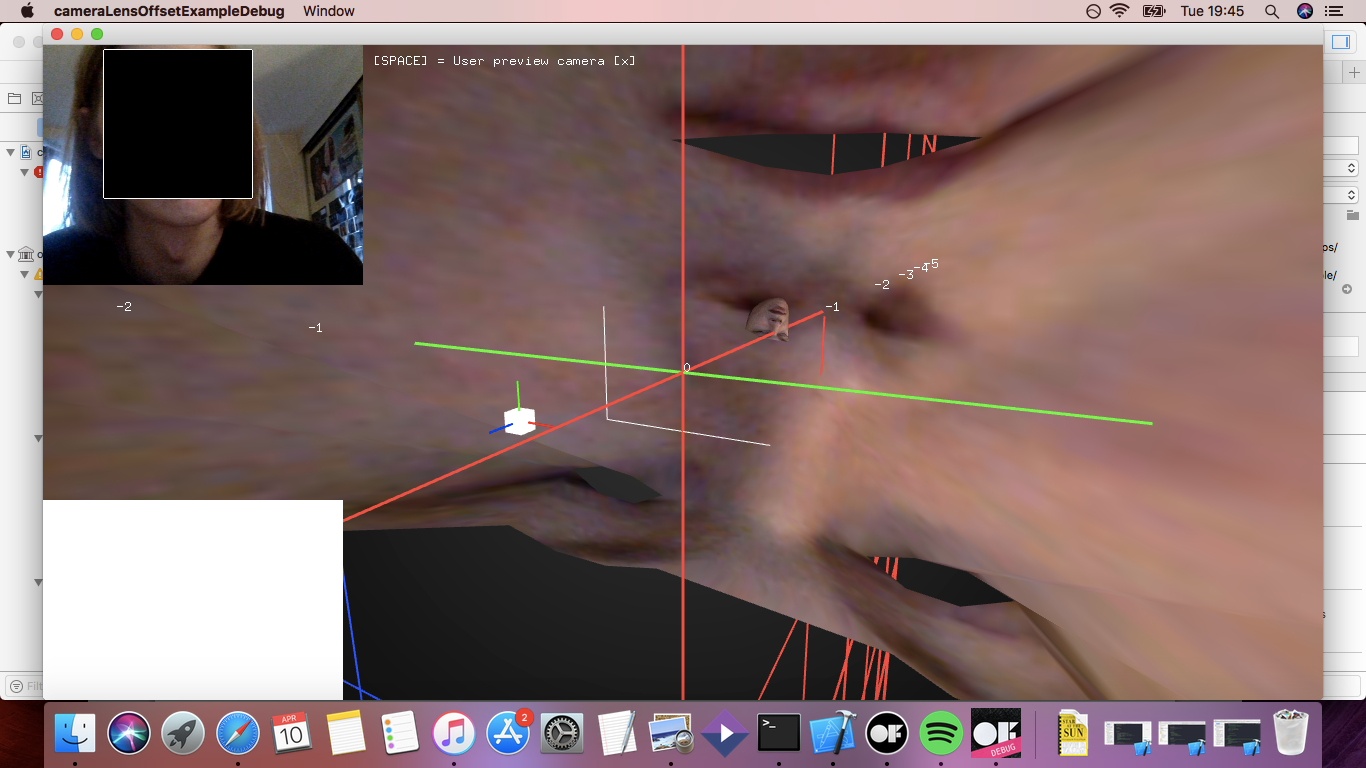
Task: Open System Preferences gear in Dock
Action: click(562, 734)
